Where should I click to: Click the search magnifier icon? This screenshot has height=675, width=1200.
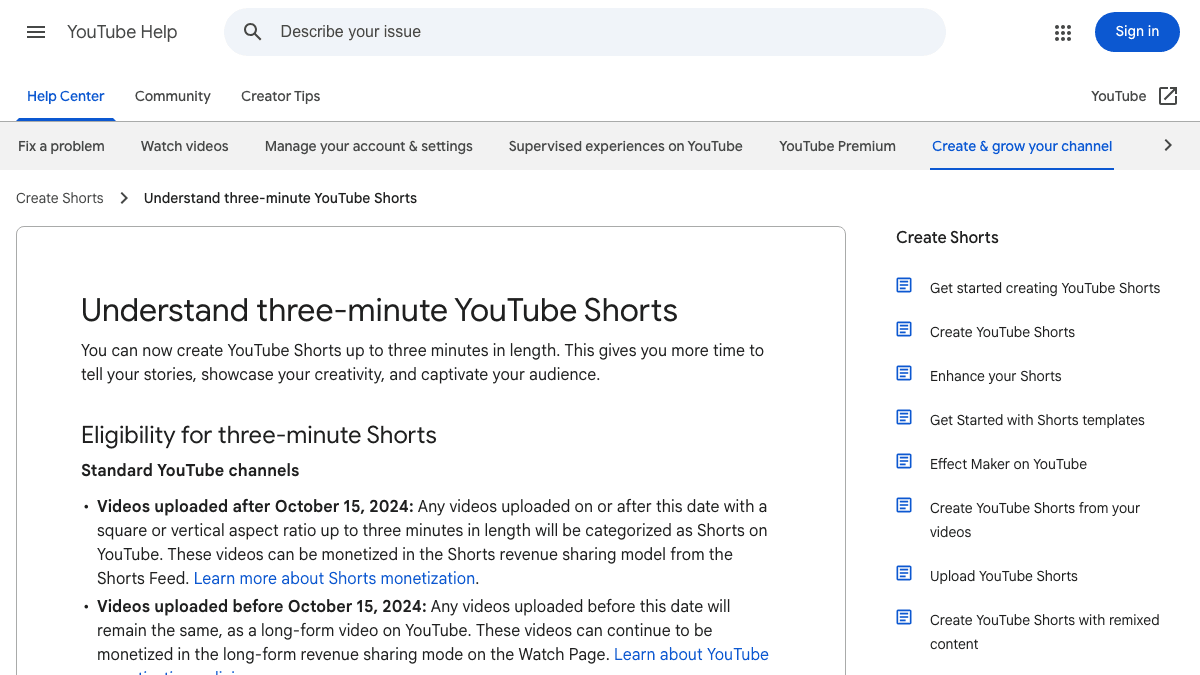(x=253, y=32)
